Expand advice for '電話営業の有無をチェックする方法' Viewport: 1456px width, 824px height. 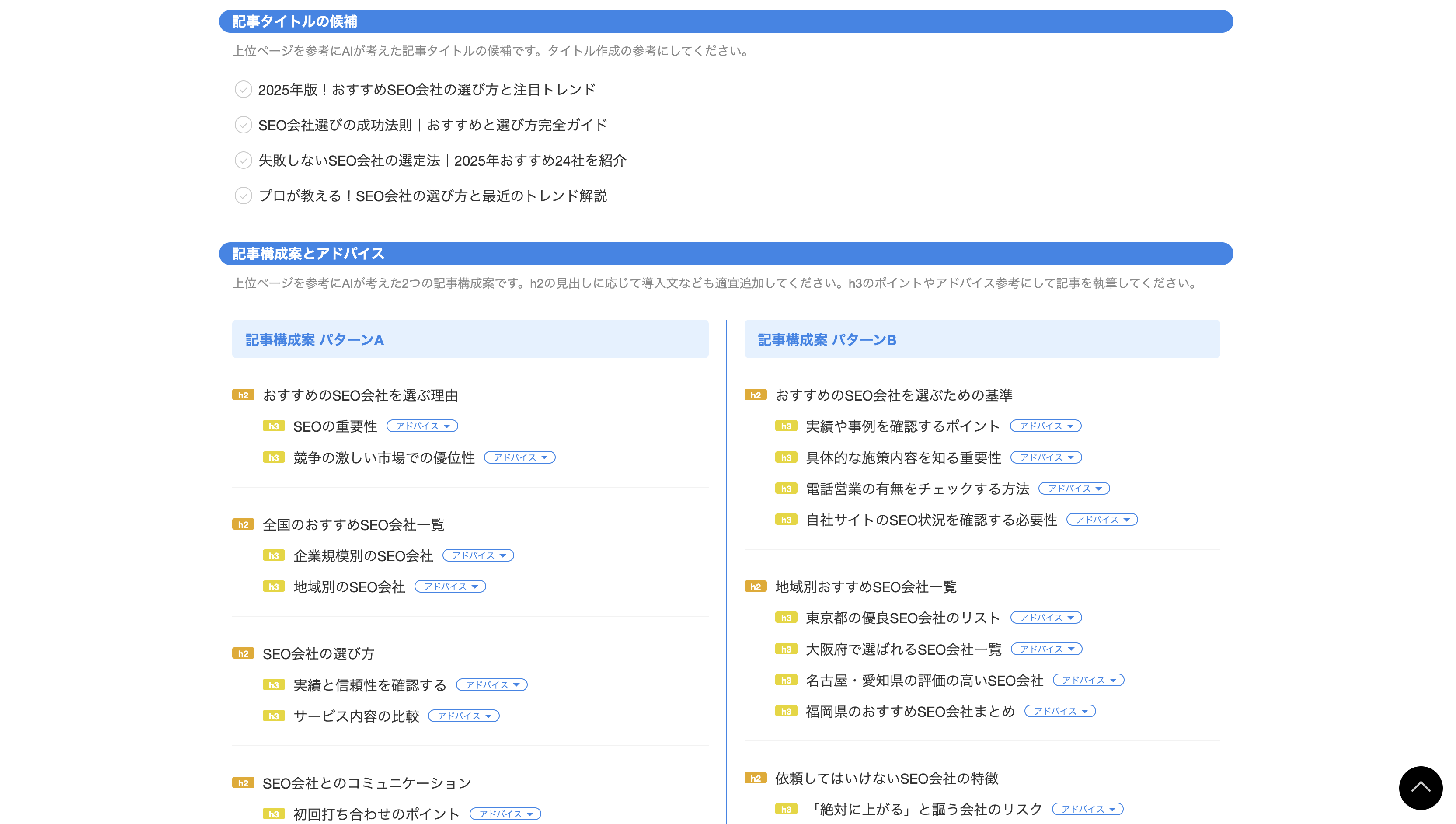(1074, 489)
